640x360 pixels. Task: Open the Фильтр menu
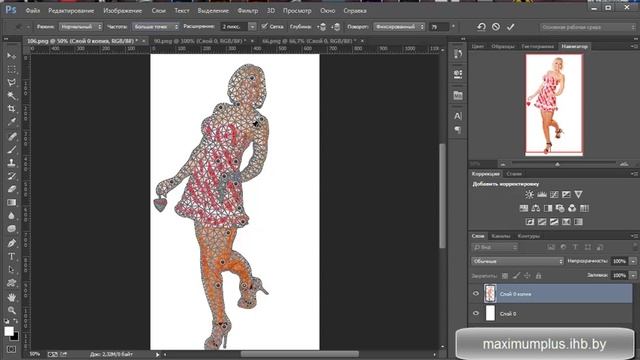(x=248, y=11)
